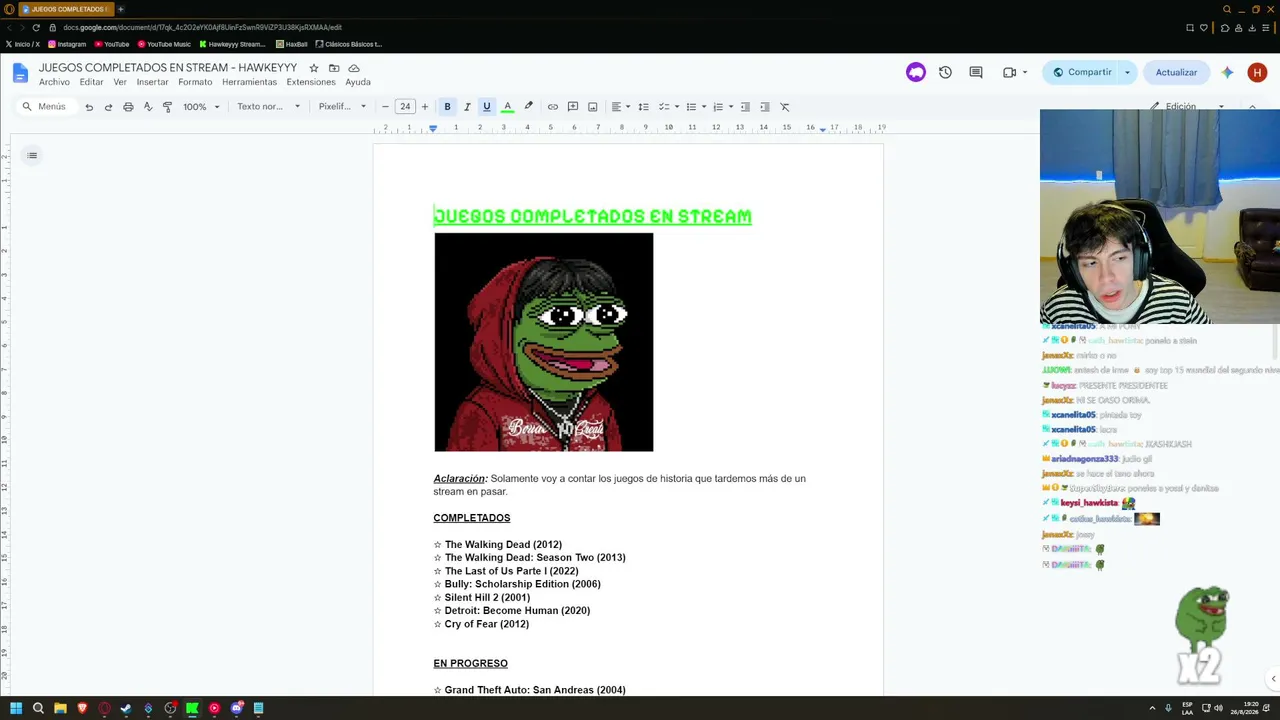Open the Windows Start menu
1280x720 pixels.
pos(16,708)
